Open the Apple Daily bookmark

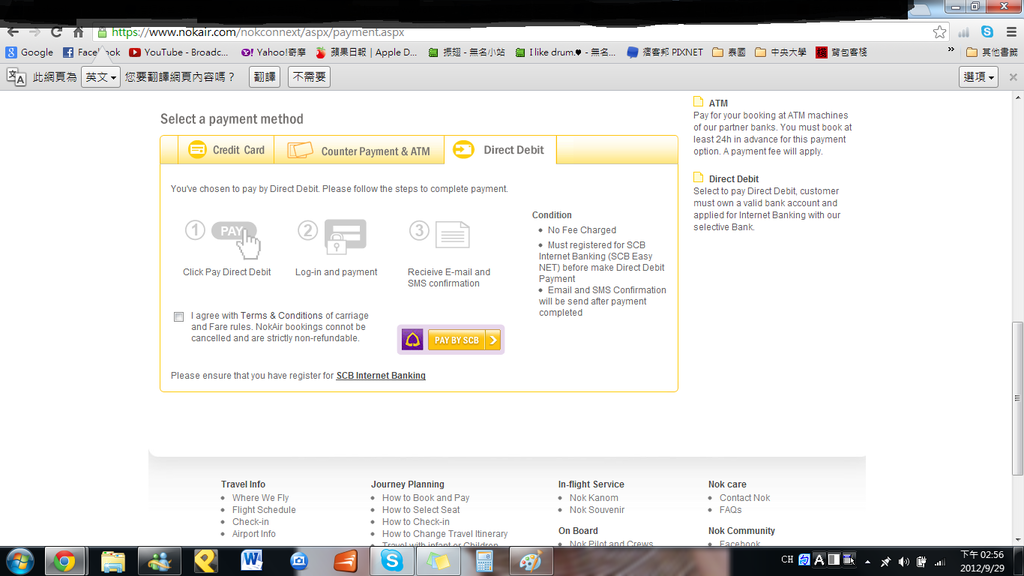pos(366,52)
